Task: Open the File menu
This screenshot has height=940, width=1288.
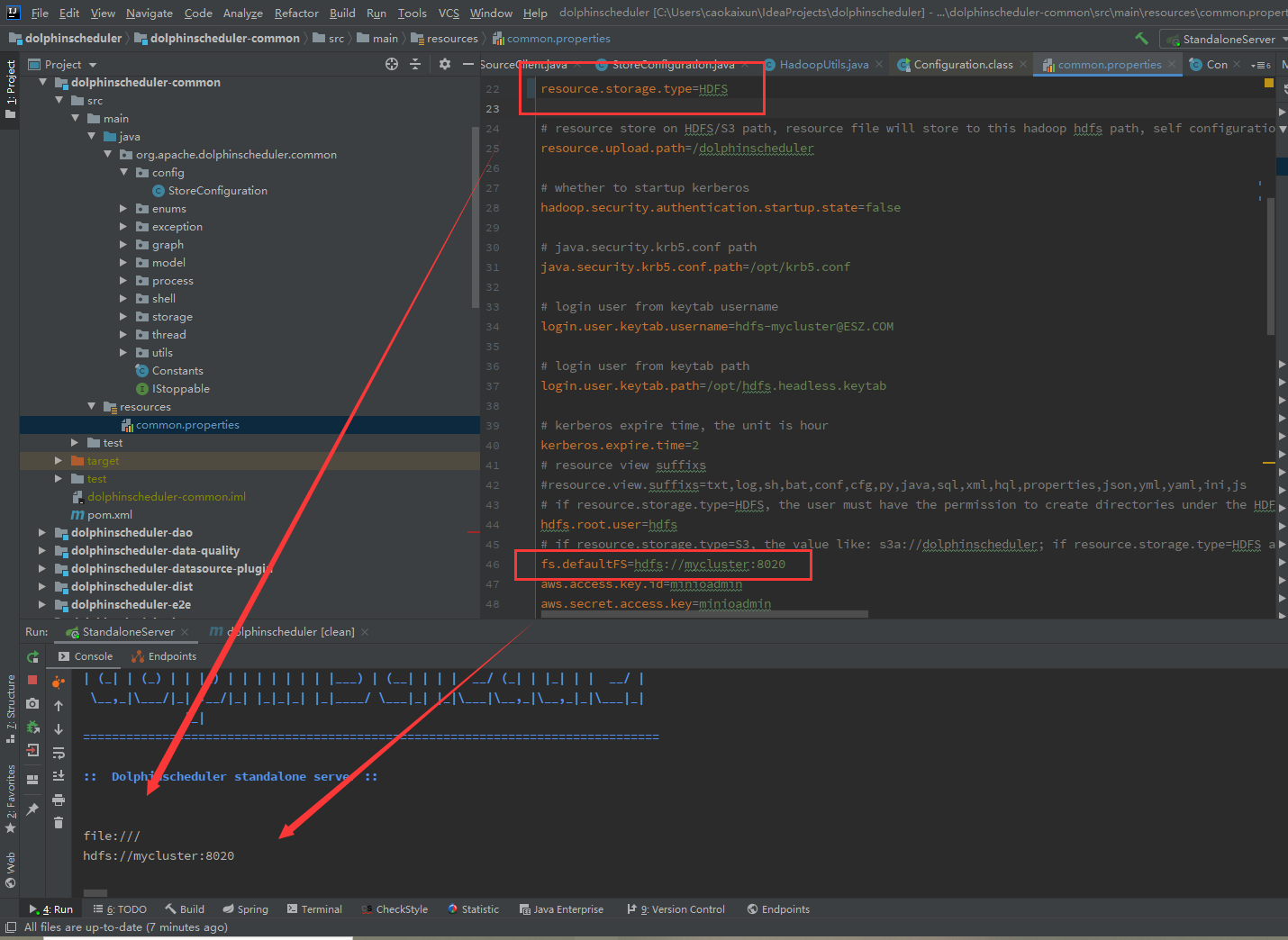Action: click(x=40, y=13)
